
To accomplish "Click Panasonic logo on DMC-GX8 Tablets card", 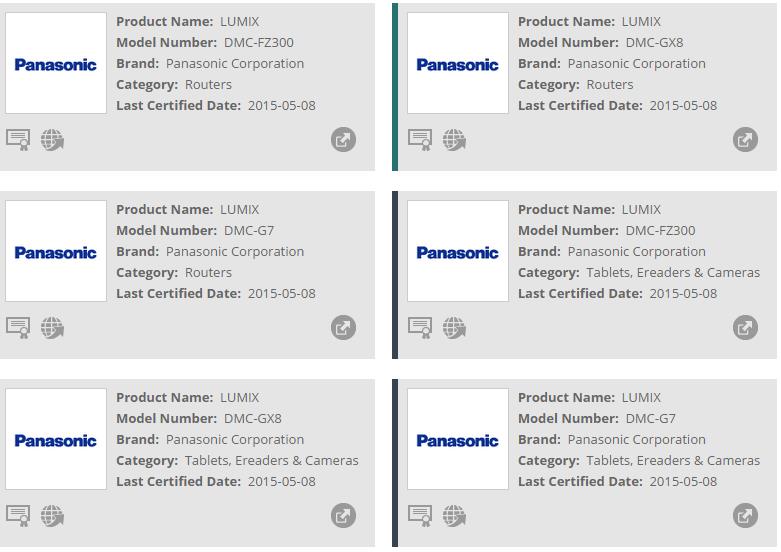I will pyautogui.click(x=56, y=440).
